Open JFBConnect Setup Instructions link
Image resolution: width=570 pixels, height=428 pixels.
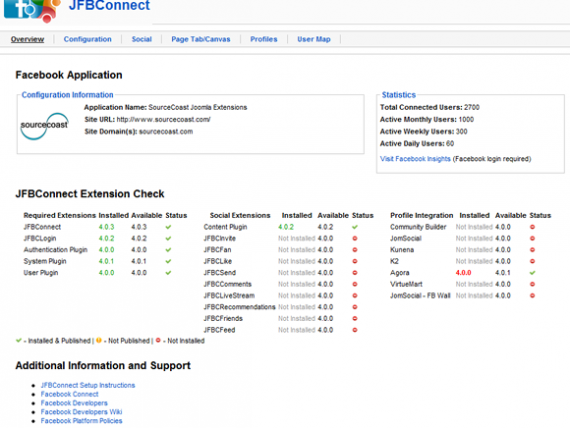(88, 385)
